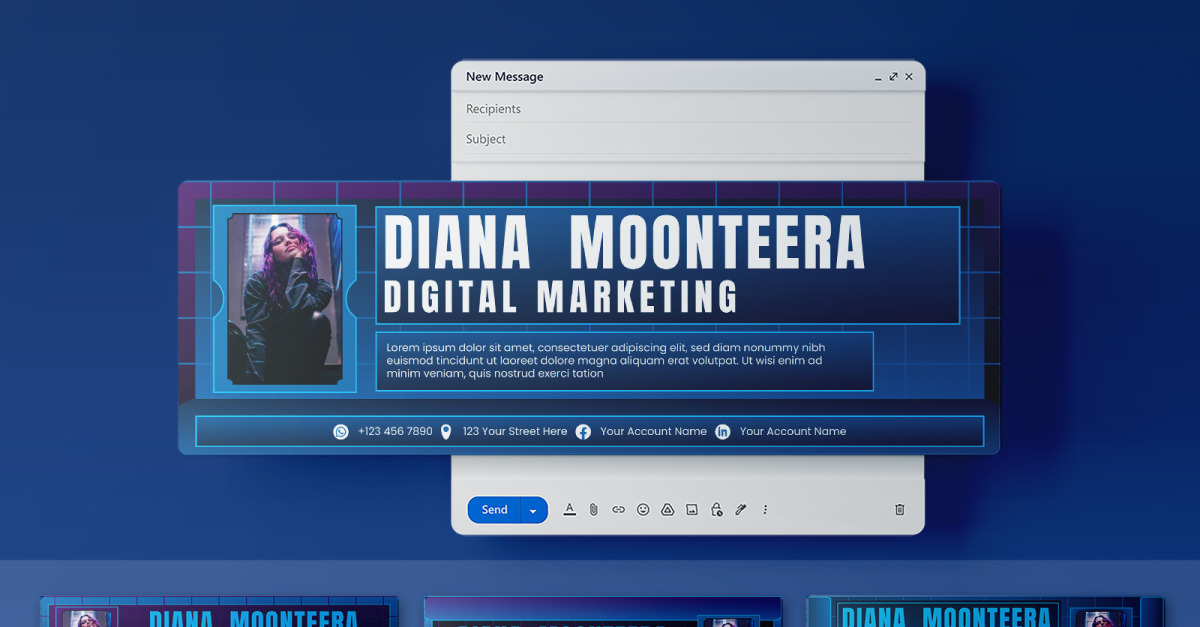Click the Recipients input field
Screen dimensions: 1200x627
pyautogui.click(x=600, y=108)
